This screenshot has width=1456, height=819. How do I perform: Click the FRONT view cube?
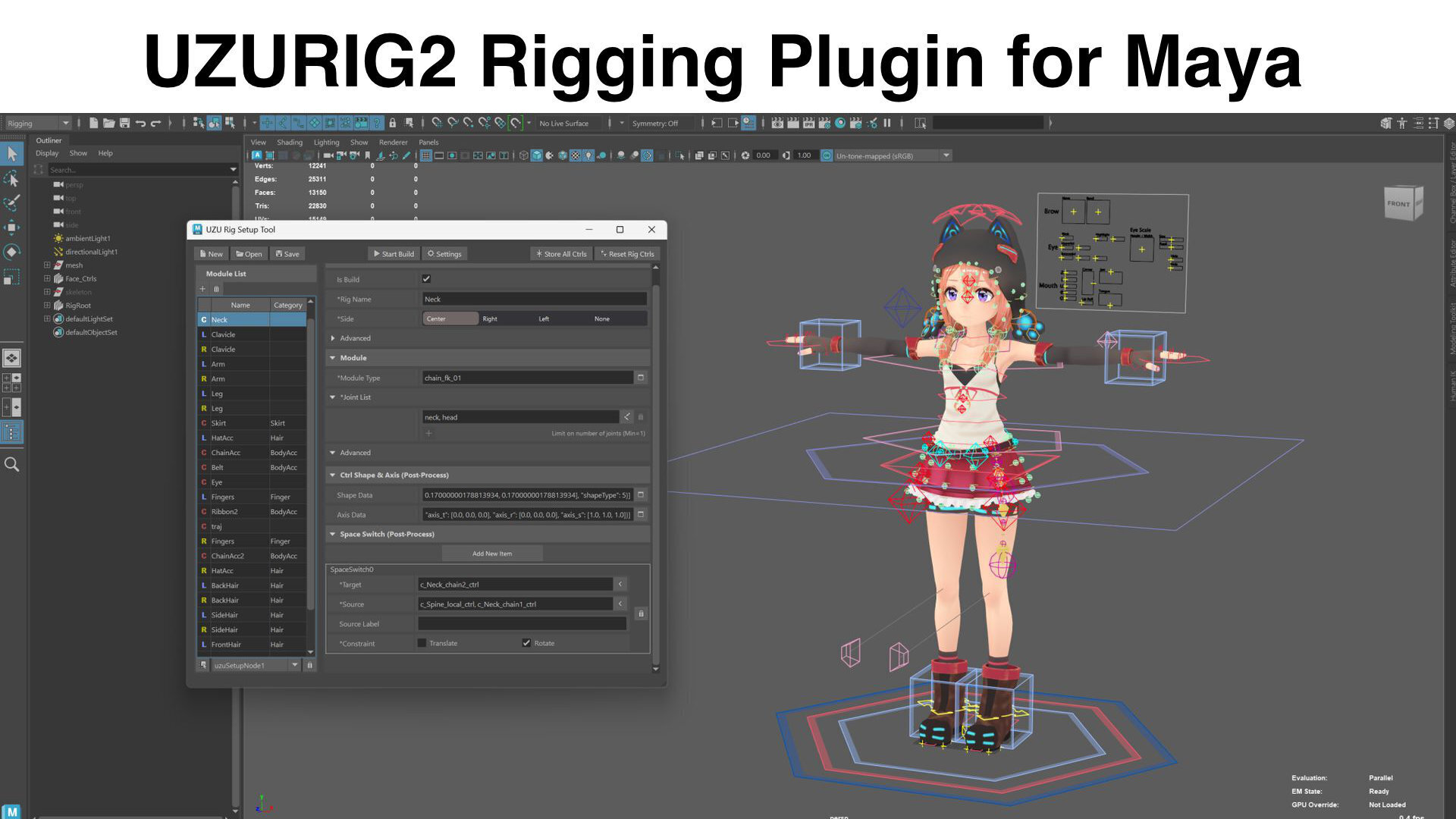pos(1399,203)
